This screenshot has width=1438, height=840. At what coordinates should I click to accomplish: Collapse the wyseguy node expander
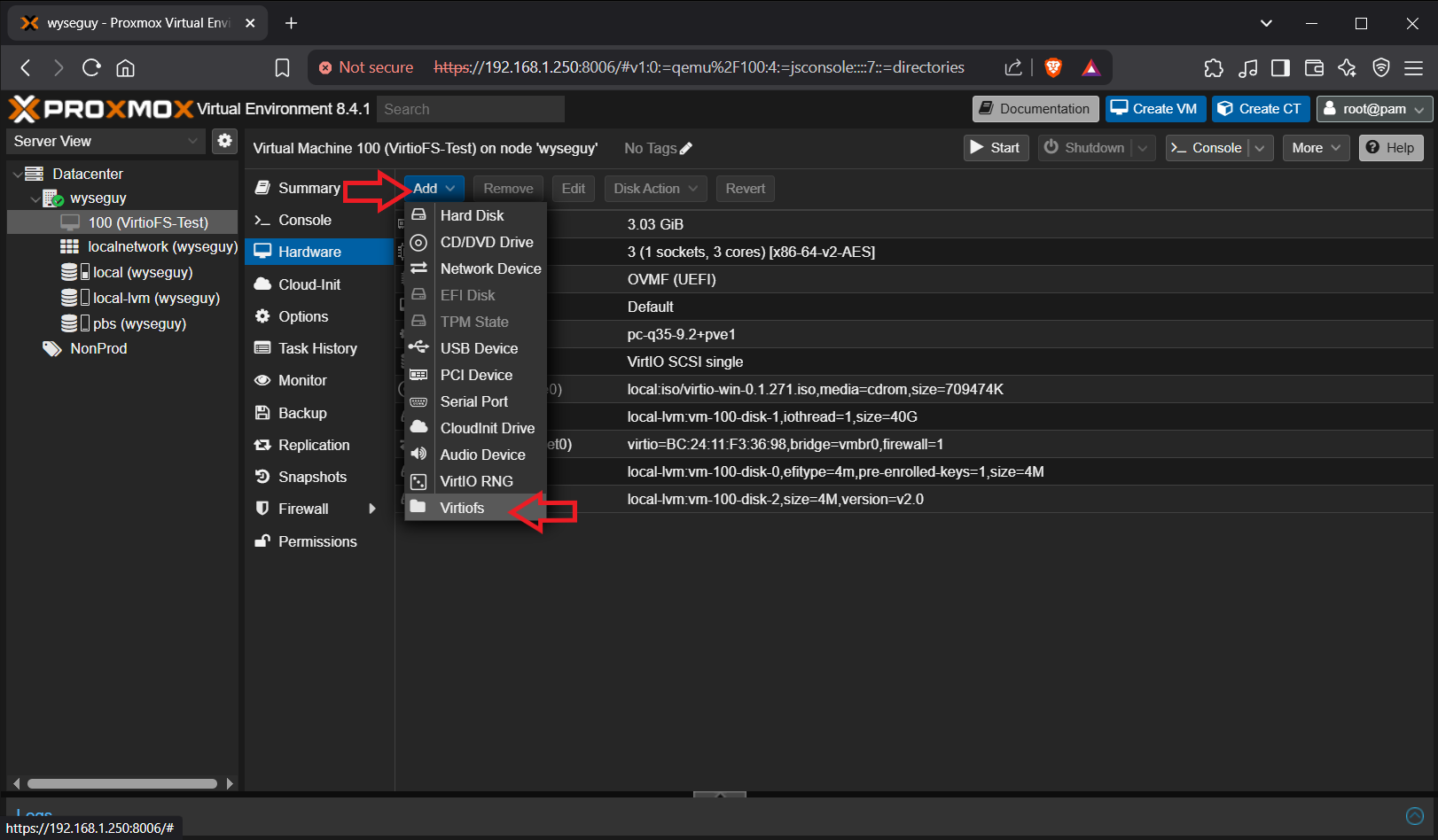(35, 198)
